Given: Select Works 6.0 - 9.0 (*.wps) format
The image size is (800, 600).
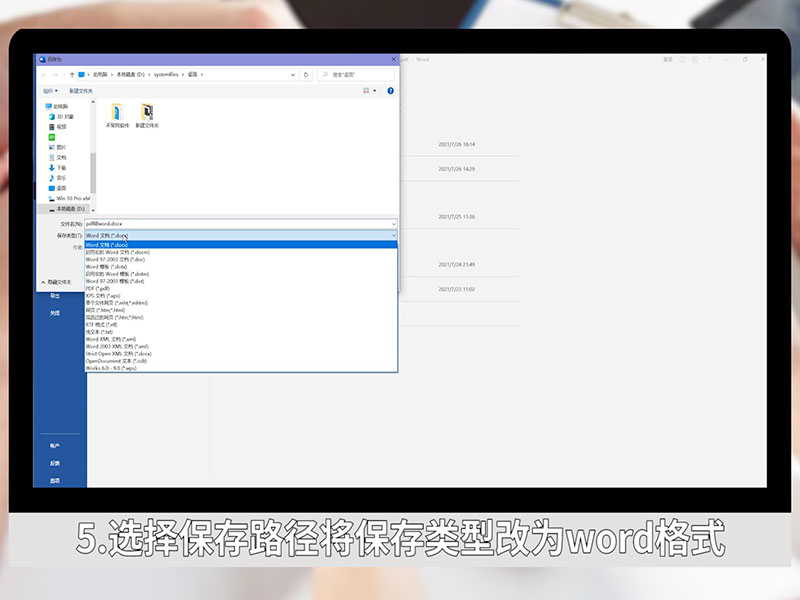Looking at the screenshot, I should [x=241, y=368].
